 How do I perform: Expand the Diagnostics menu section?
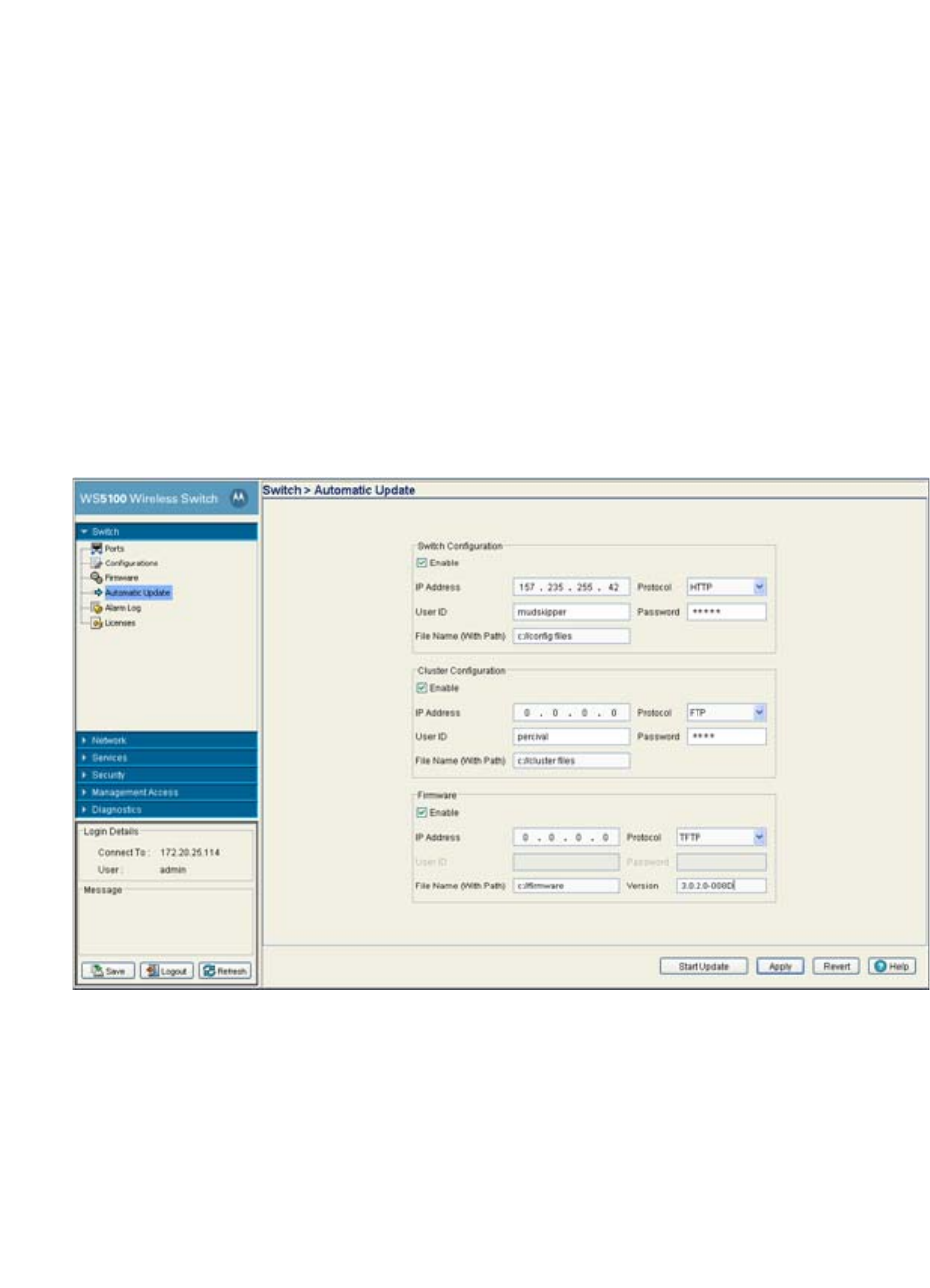(x=167, y=809)
